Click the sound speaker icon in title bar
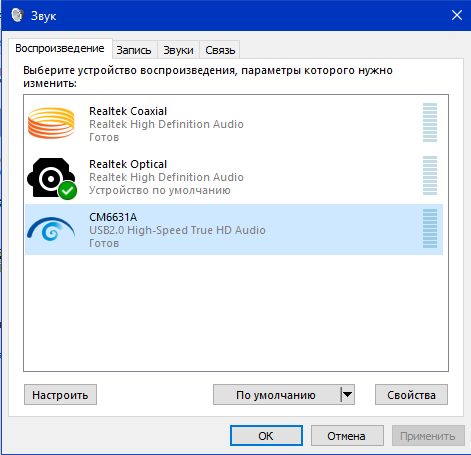This screenshot has height=455, width=471. (17, 15)
